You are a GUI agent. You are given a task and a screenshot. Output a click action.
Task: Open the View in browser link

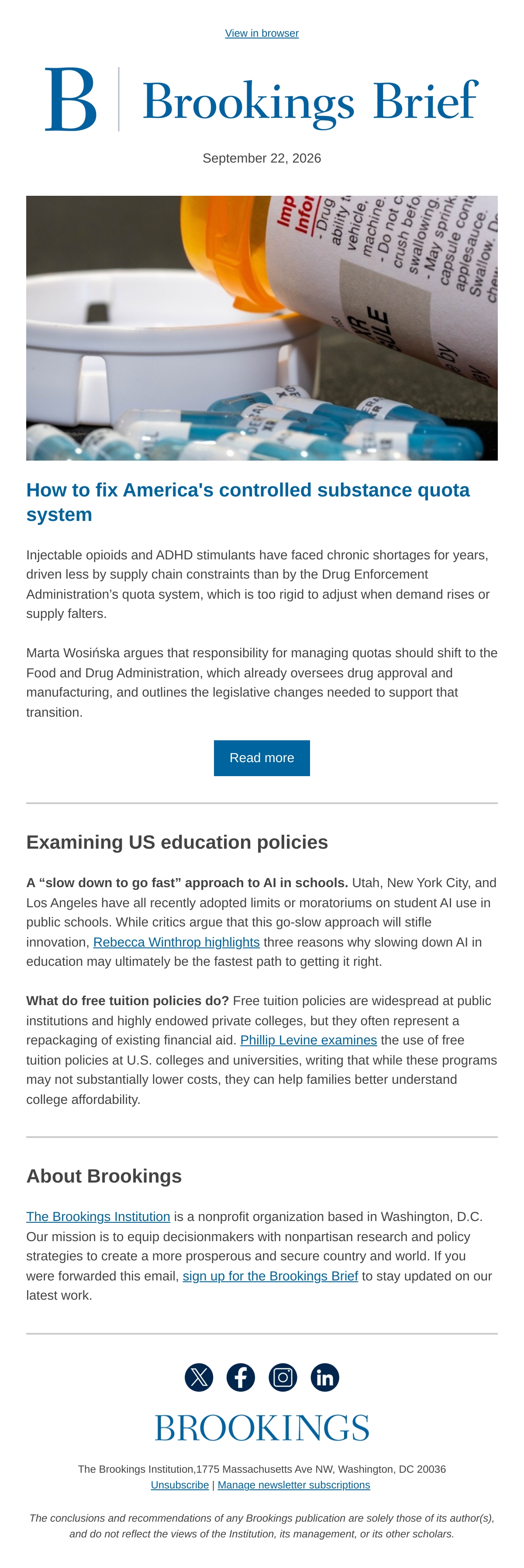pos(262,33)
